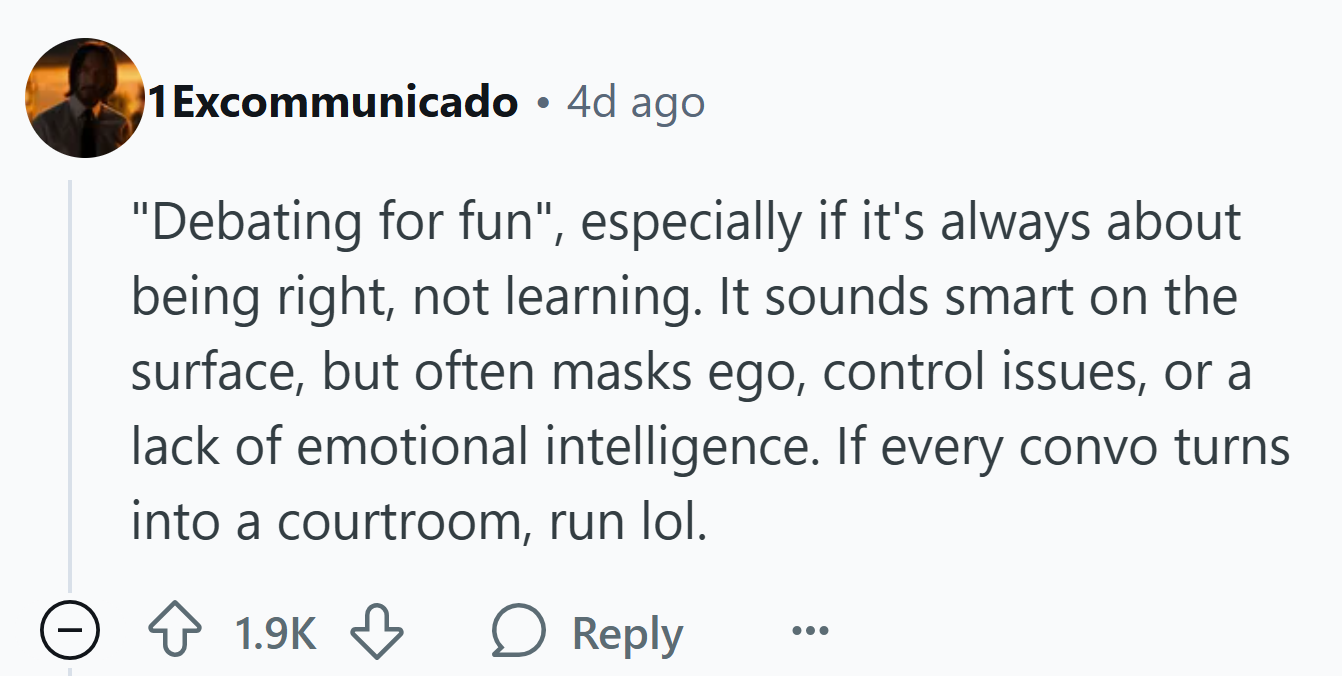Viewport: 1342px width, 676px height.
Task: Downvote the 1Excommunicado comment
Action: [376, 632]
